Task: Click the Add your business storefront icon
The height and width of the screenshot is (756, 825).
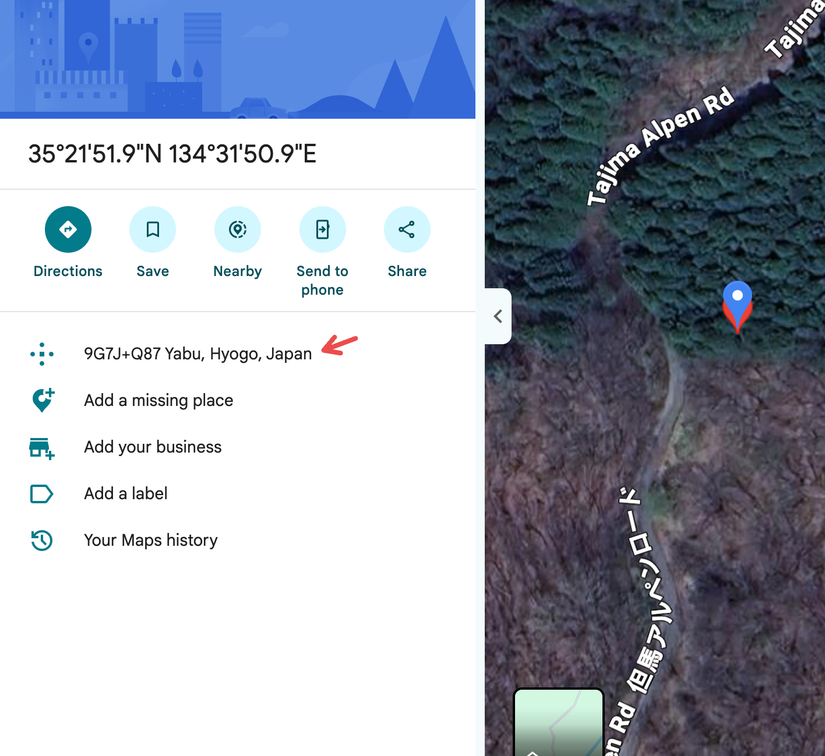Action: [42, 448]
